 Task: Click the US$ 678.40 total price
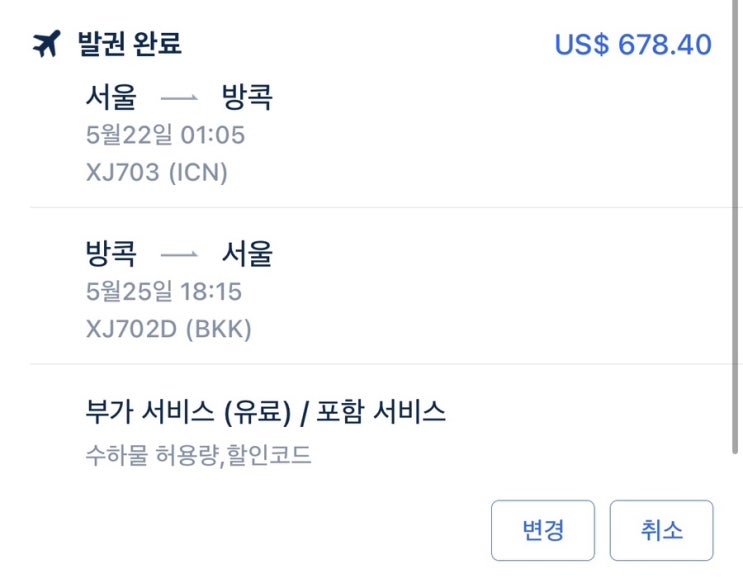[x=632, y=45]
